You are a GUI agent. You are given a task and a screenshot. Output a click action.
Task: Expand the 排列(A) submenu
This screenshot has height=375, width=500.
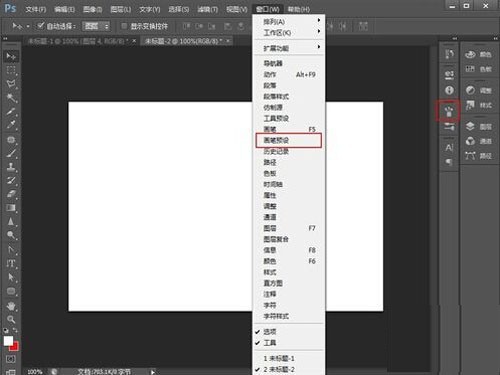289,22
